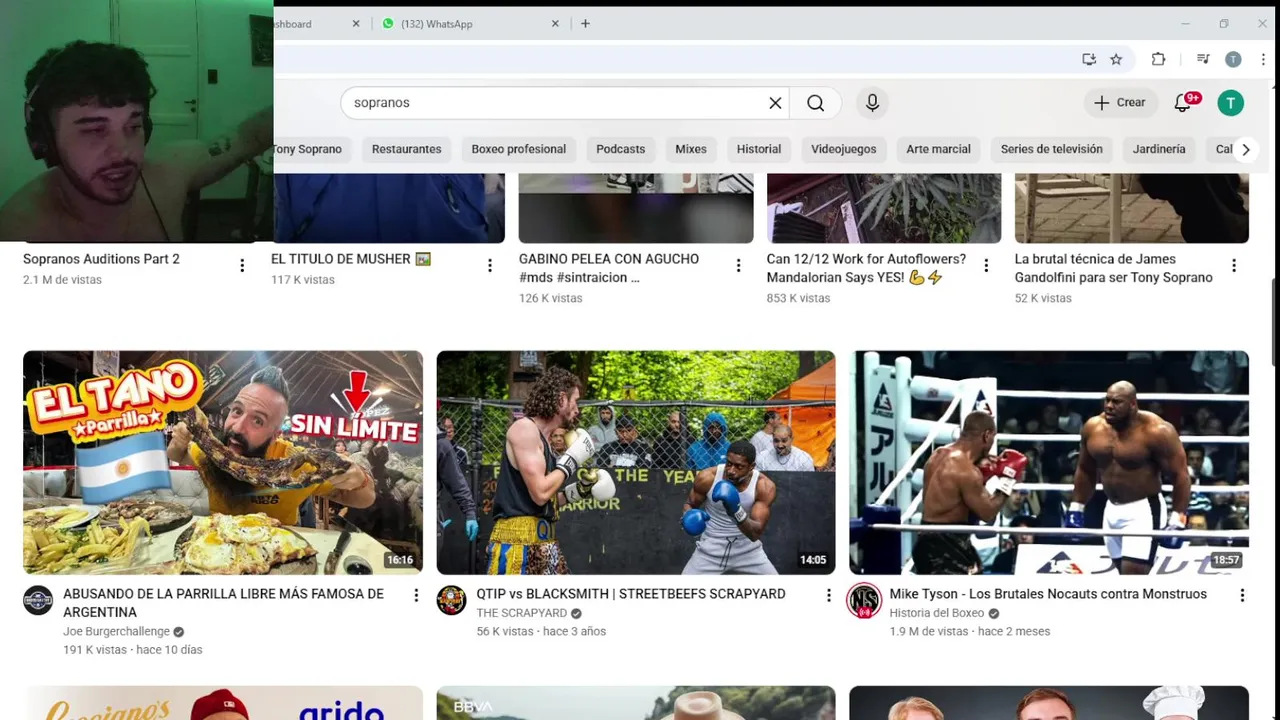Open browser extensions puzzle icon

tap(1158, 59)
